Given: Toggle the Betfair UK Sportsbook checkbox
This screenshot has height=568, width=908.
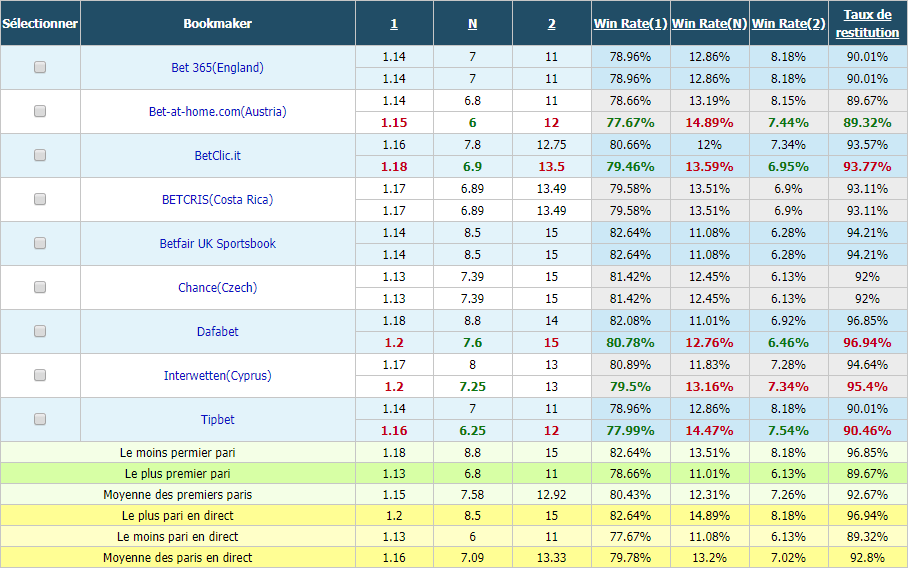Looking at the screenshot, I should [40, 243].
